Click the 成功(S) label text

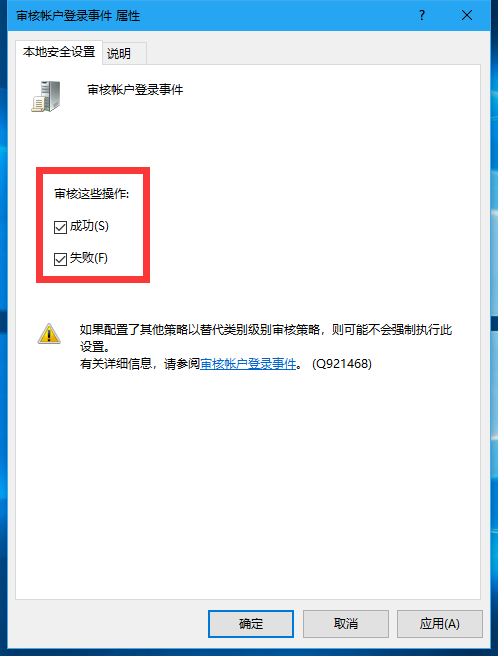pyautogui.click(x=89, y=226)
